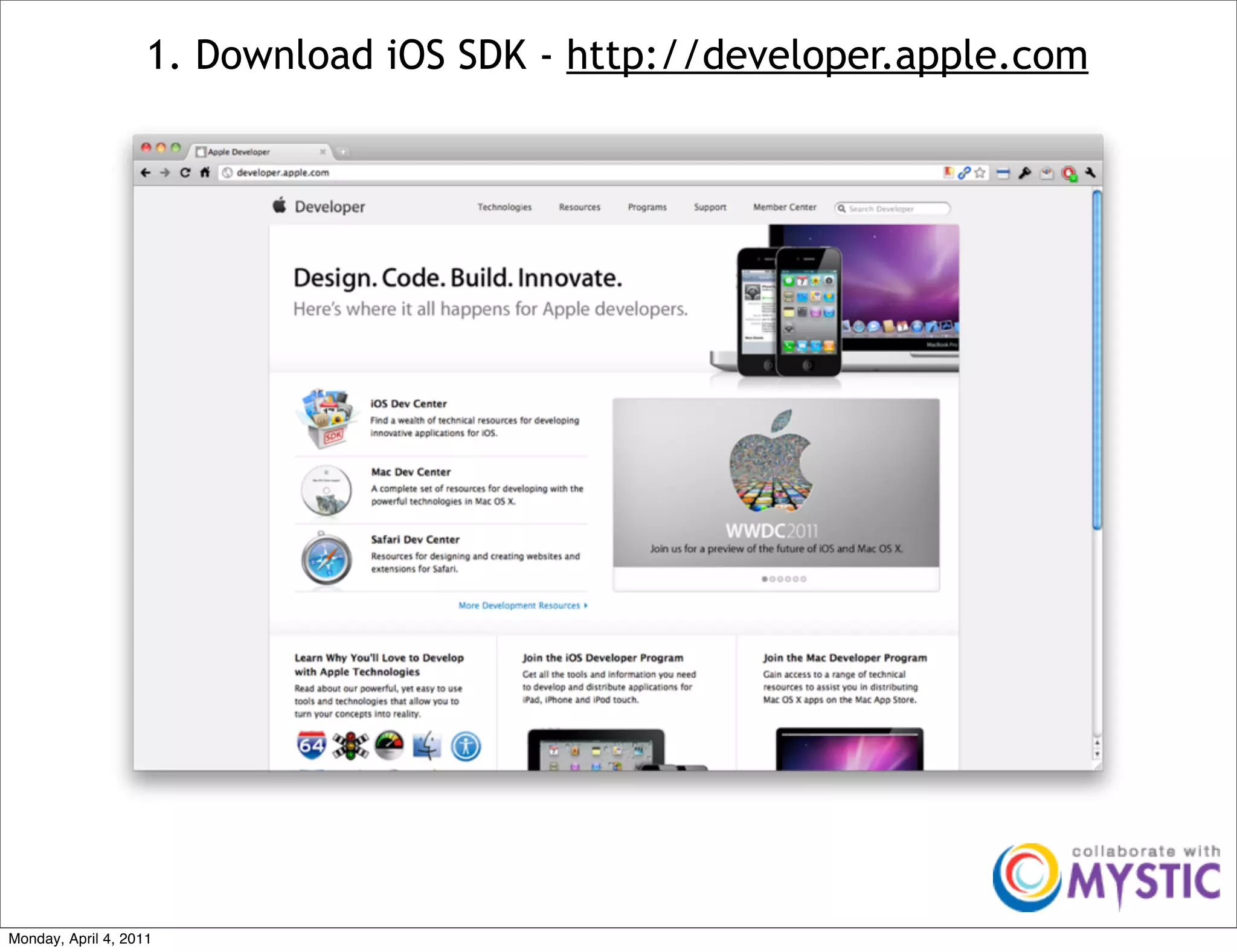Follow the developer.apple.com link in slide title
Screen dimensions: 1237x952
click(827, 55)
